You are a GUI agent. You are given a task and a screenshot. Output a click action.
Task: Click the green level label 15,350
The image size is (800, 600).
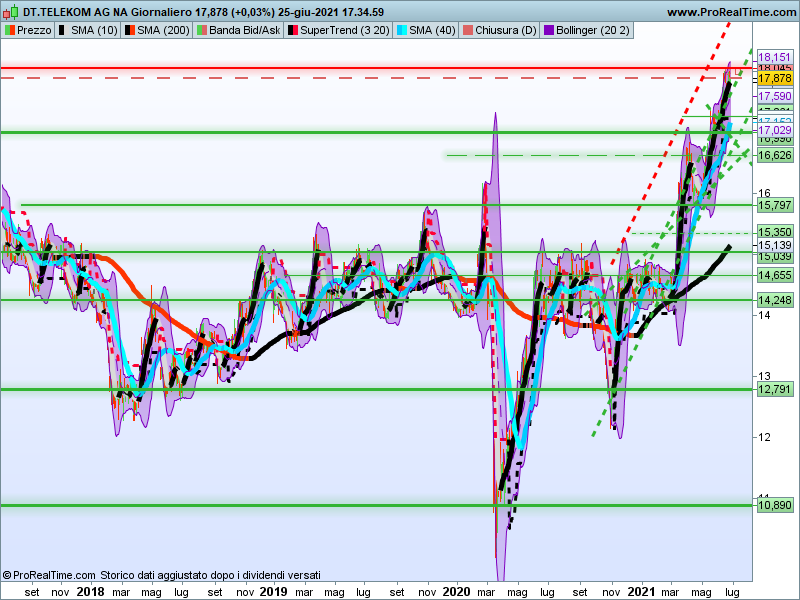(x=774, y=232)
